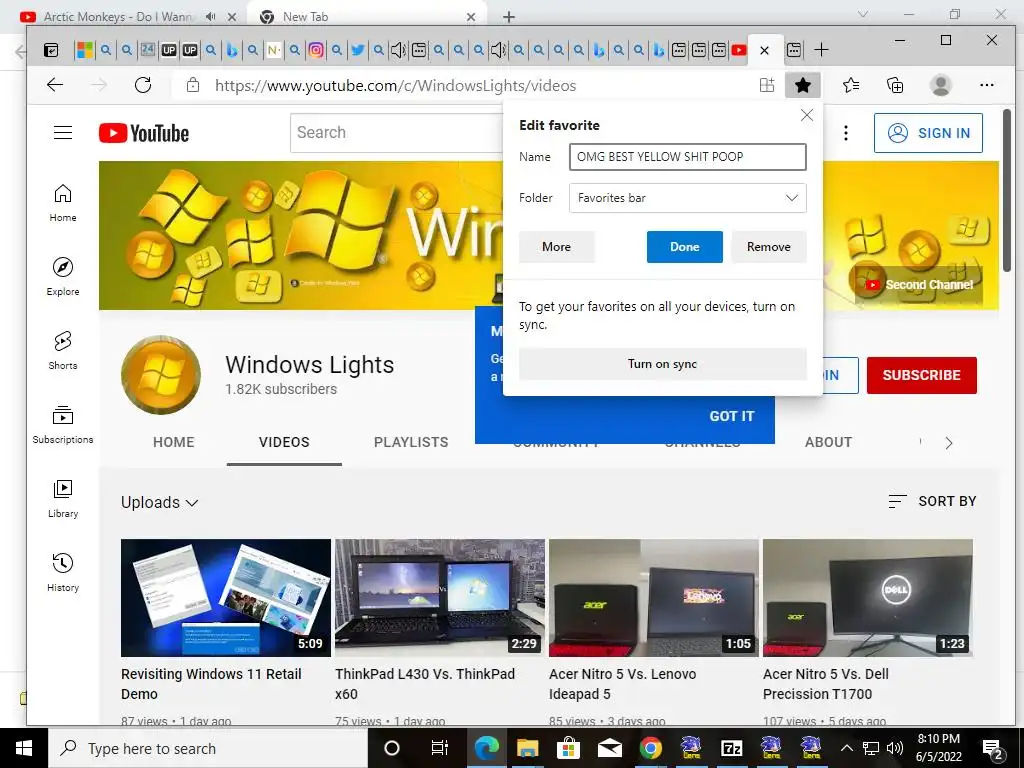This screenshot has width=1024, height=768.
Task: Open Edge Settings and more menu
Action: 987,85
